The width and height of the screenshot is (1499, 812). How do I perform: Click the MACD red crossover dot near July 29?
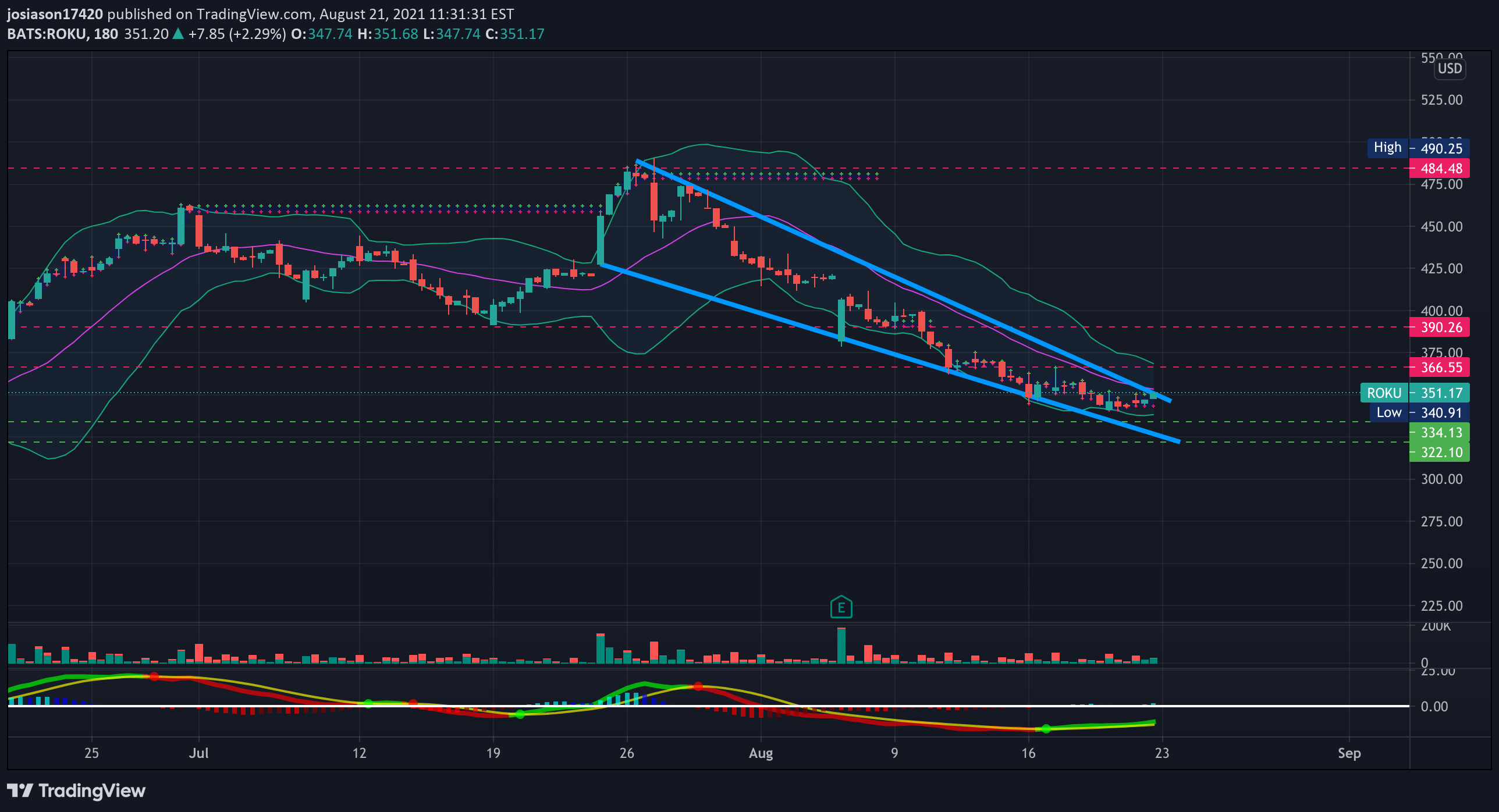[x=698, y=686]
